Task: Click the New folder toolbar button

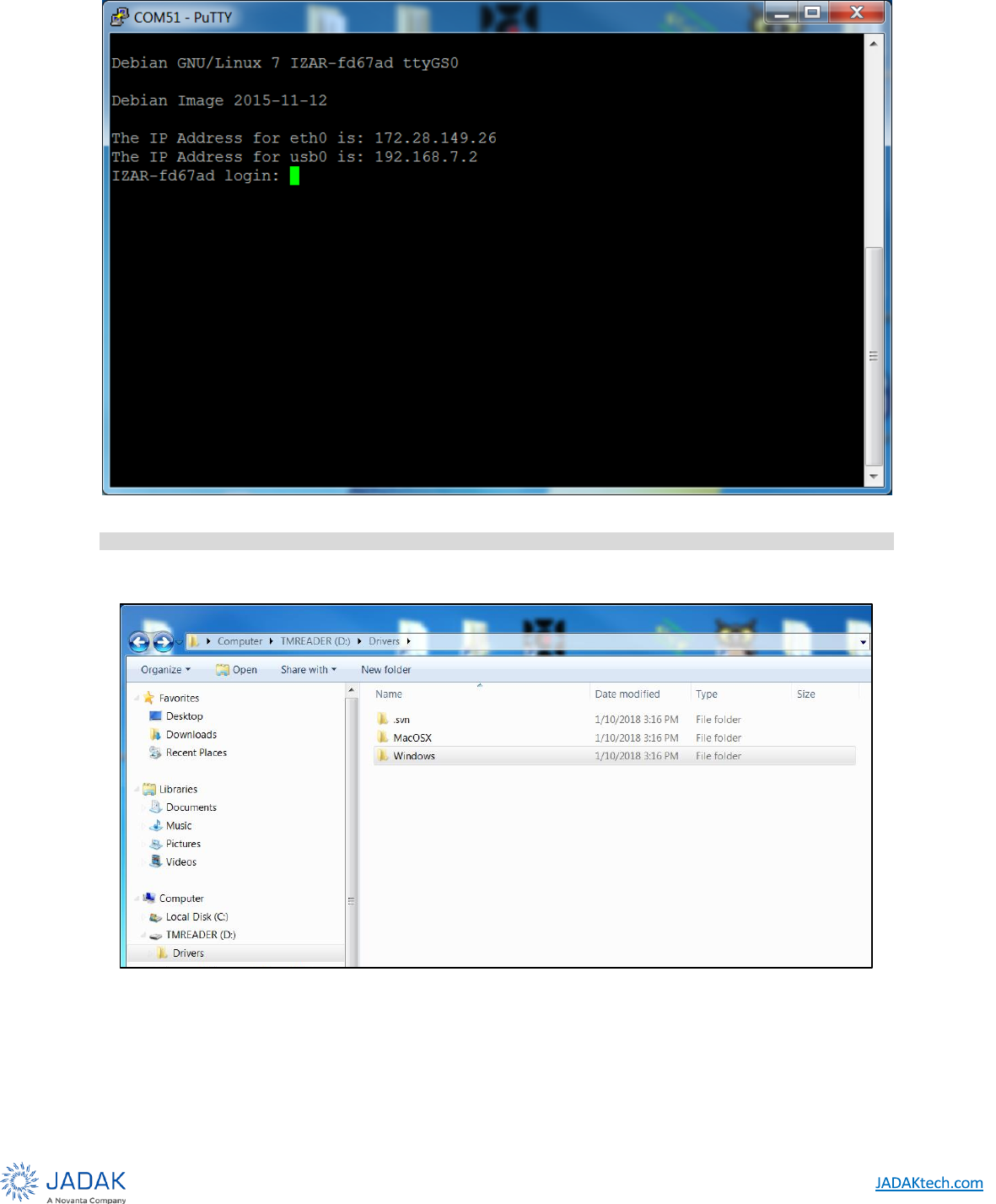Action: [x=386, y=670]
